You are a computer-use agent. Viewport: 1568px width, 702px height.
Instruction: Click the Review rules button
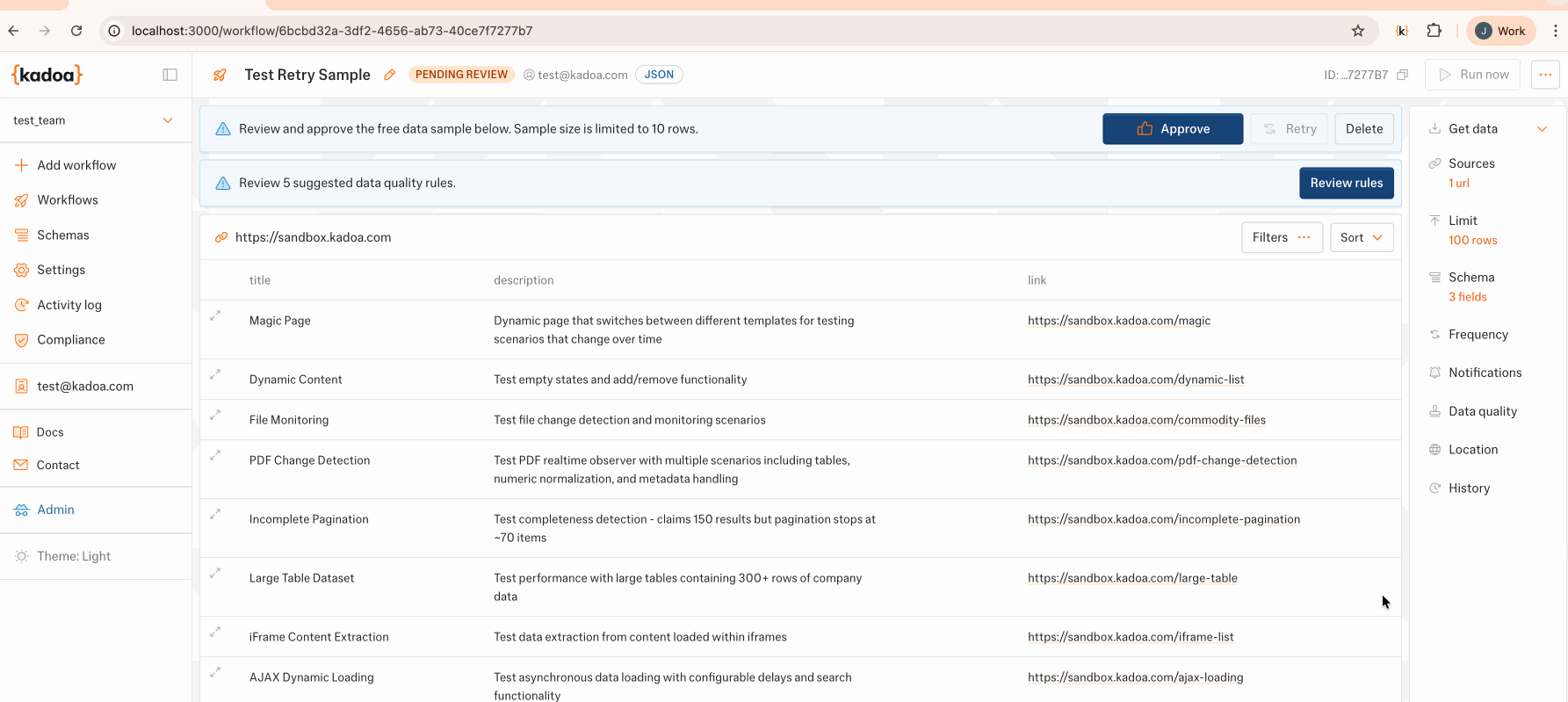pos(1346,183)
